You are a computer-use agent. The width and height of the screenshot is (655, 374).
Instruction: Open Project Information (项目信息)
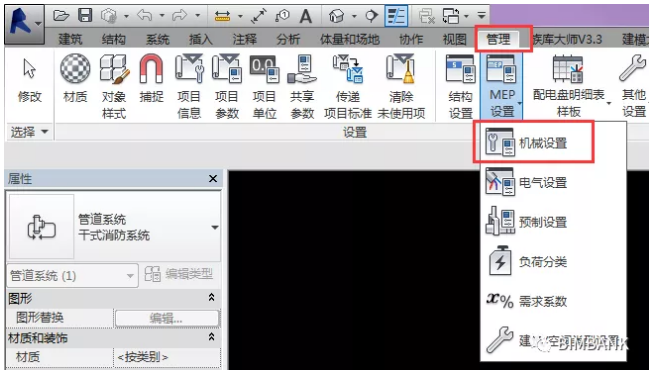189,87
